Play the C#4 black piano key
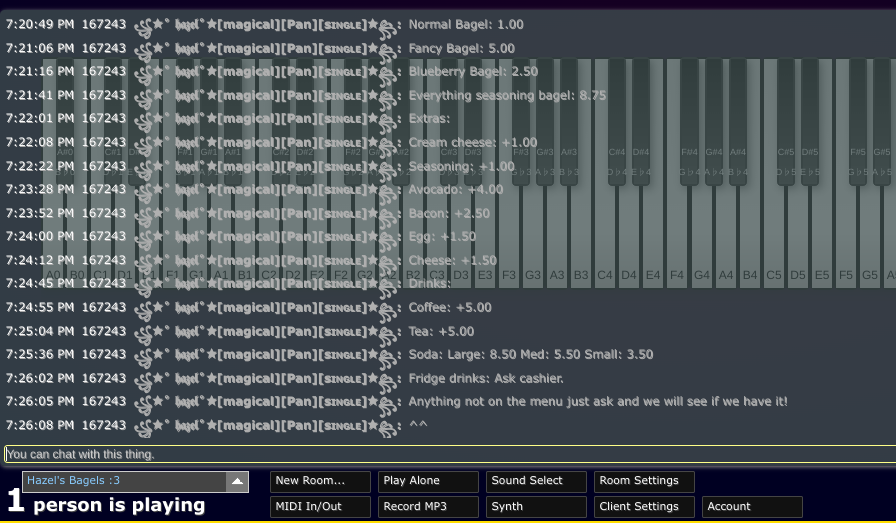Screen dimensions: 896x523 (617, 110)
